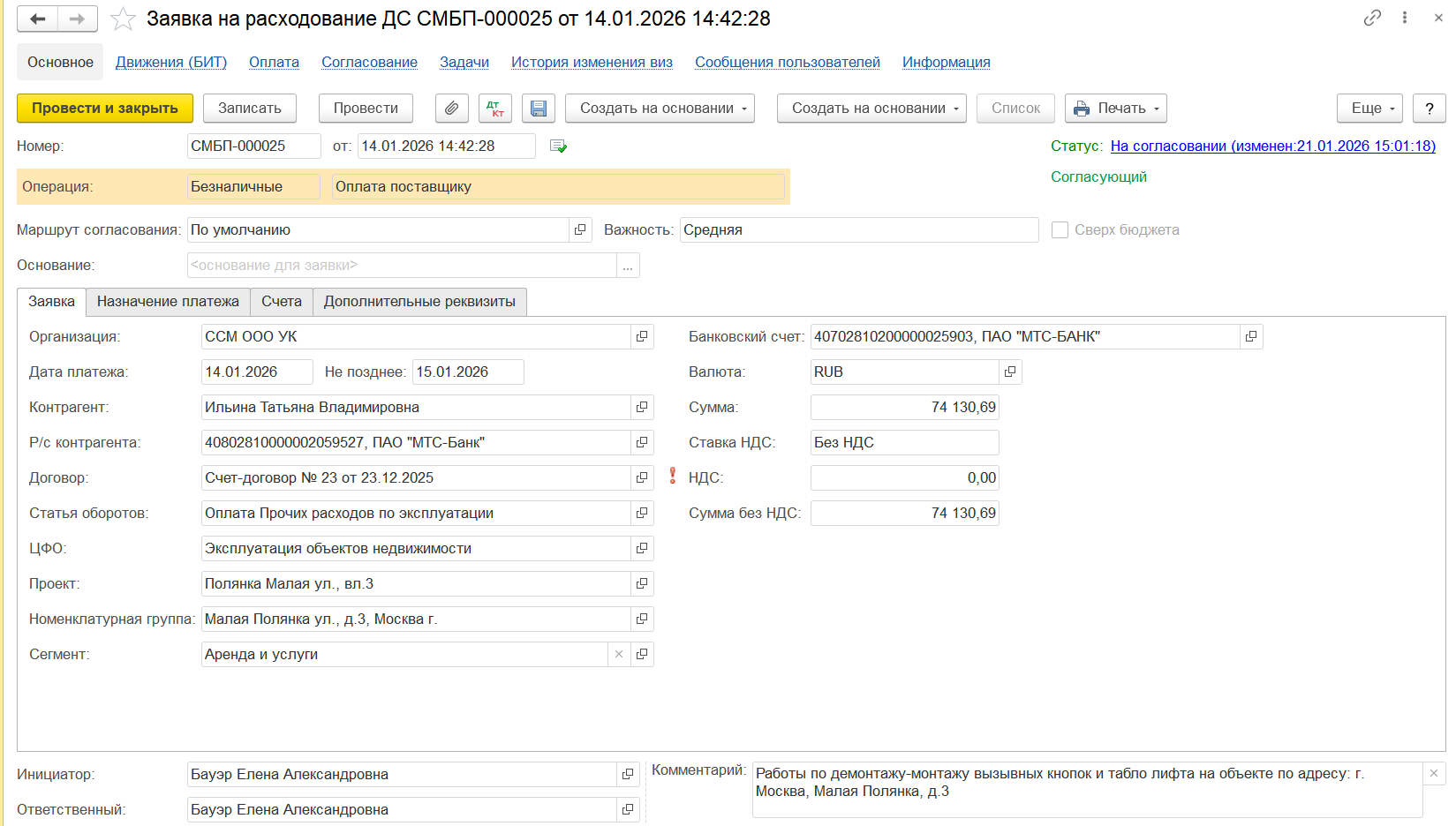Image resolution: width=1456 pixels, height=826 pixels.
Task: Open the Важность field Средняя
Action: click(x=859, y=230)
